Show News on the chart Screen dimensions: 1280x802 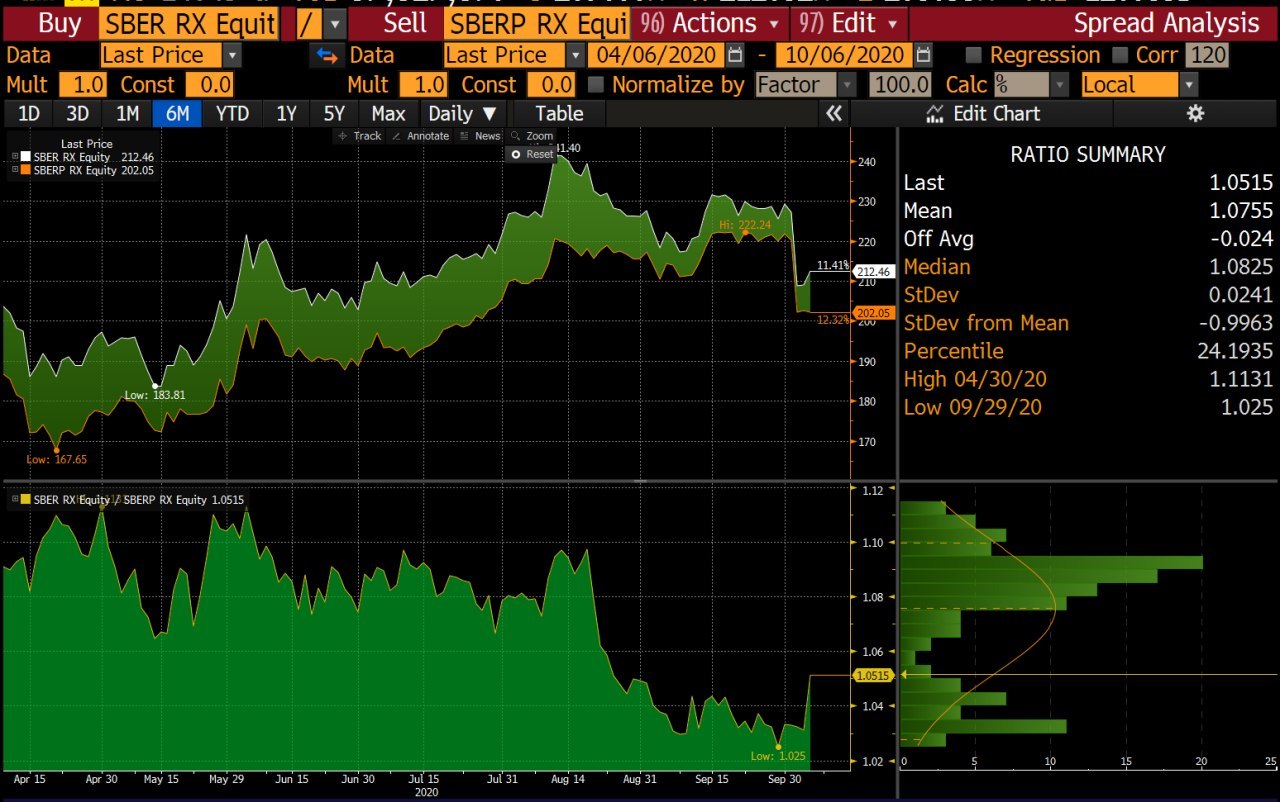pyautogui.click(x=480, y=136)
